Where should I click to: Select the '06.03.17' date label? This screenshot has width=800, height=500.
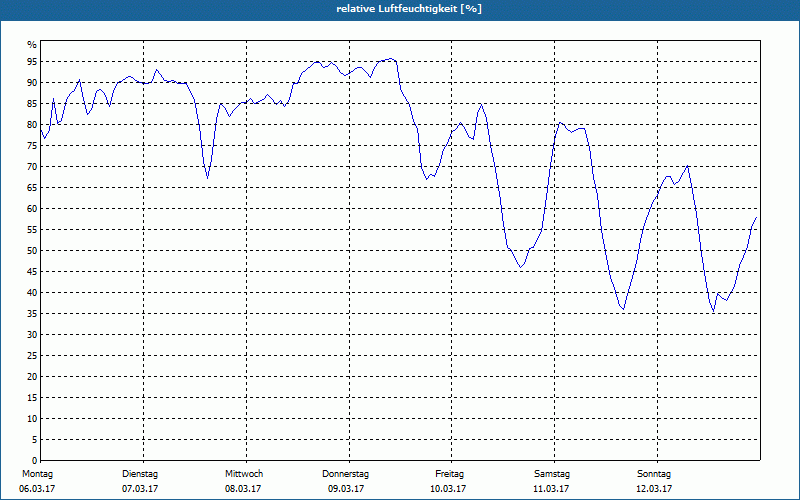(37, 489)
